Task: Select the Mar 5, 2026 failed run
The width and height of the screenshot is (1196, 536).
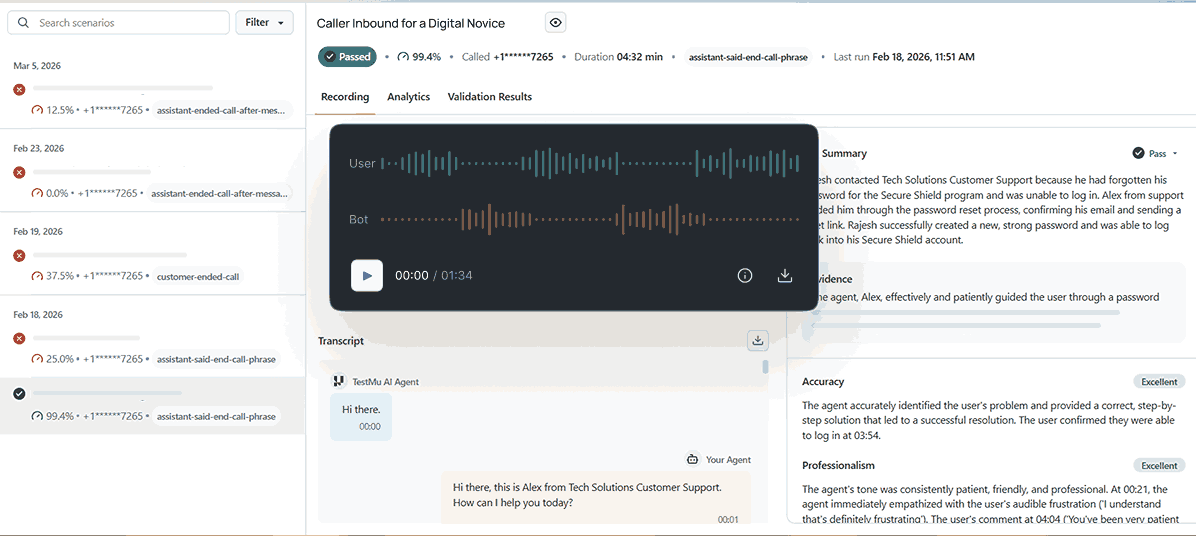Action: [153, 90]
